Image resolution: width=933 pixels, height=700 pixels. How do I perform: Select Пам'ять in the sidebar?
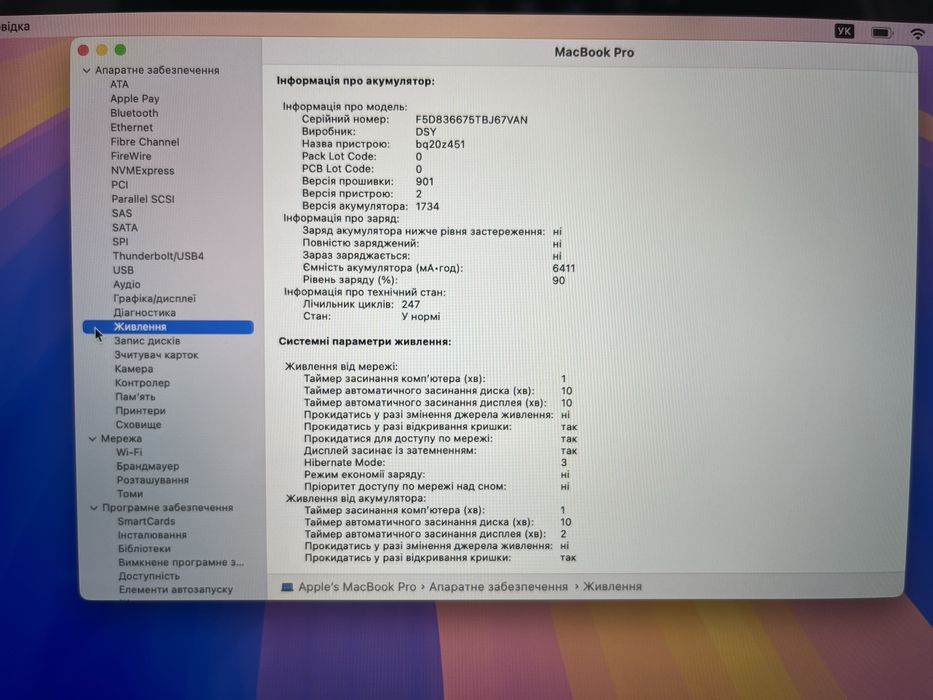click(x=135, y=397)
